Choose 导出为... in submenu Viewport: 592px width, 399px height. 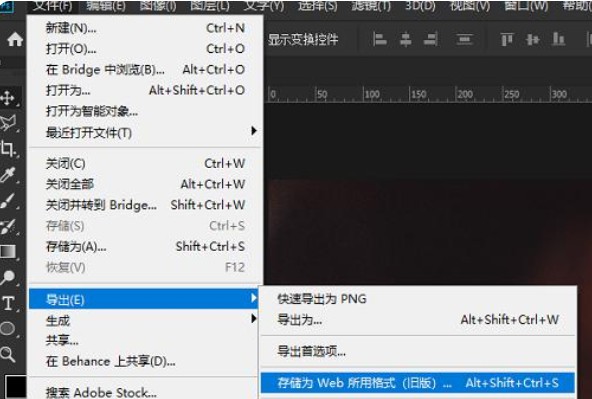(418, 320)
